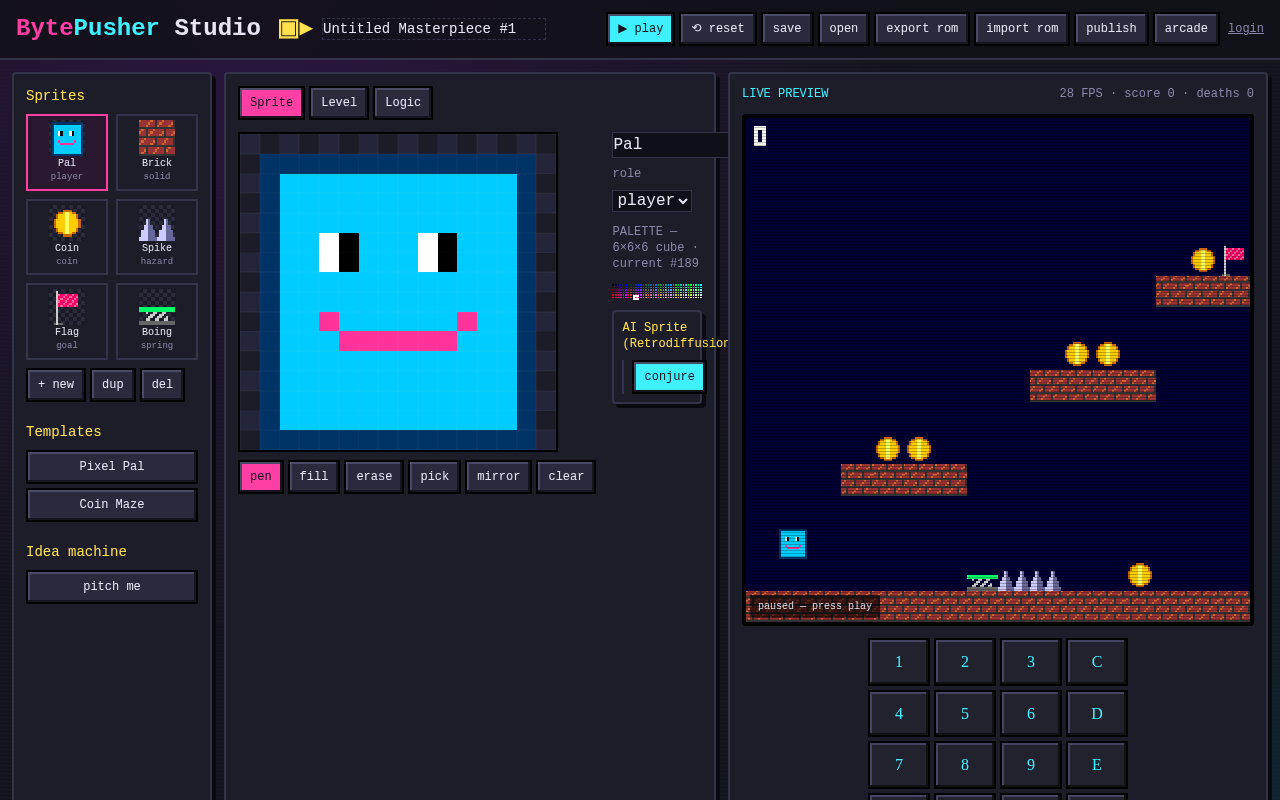
Task: Publish the game
Action: click(x=1110, y=29)
